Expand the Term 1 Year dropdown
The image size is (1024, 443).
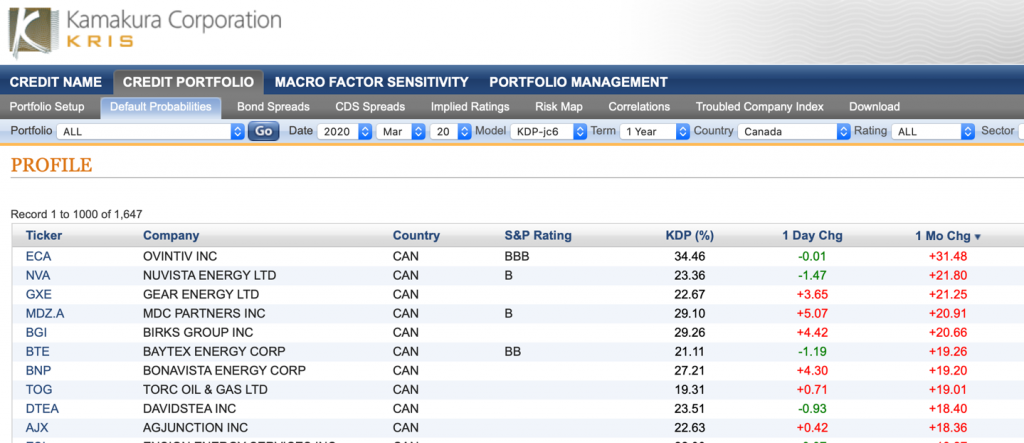[x=654, y=131]
